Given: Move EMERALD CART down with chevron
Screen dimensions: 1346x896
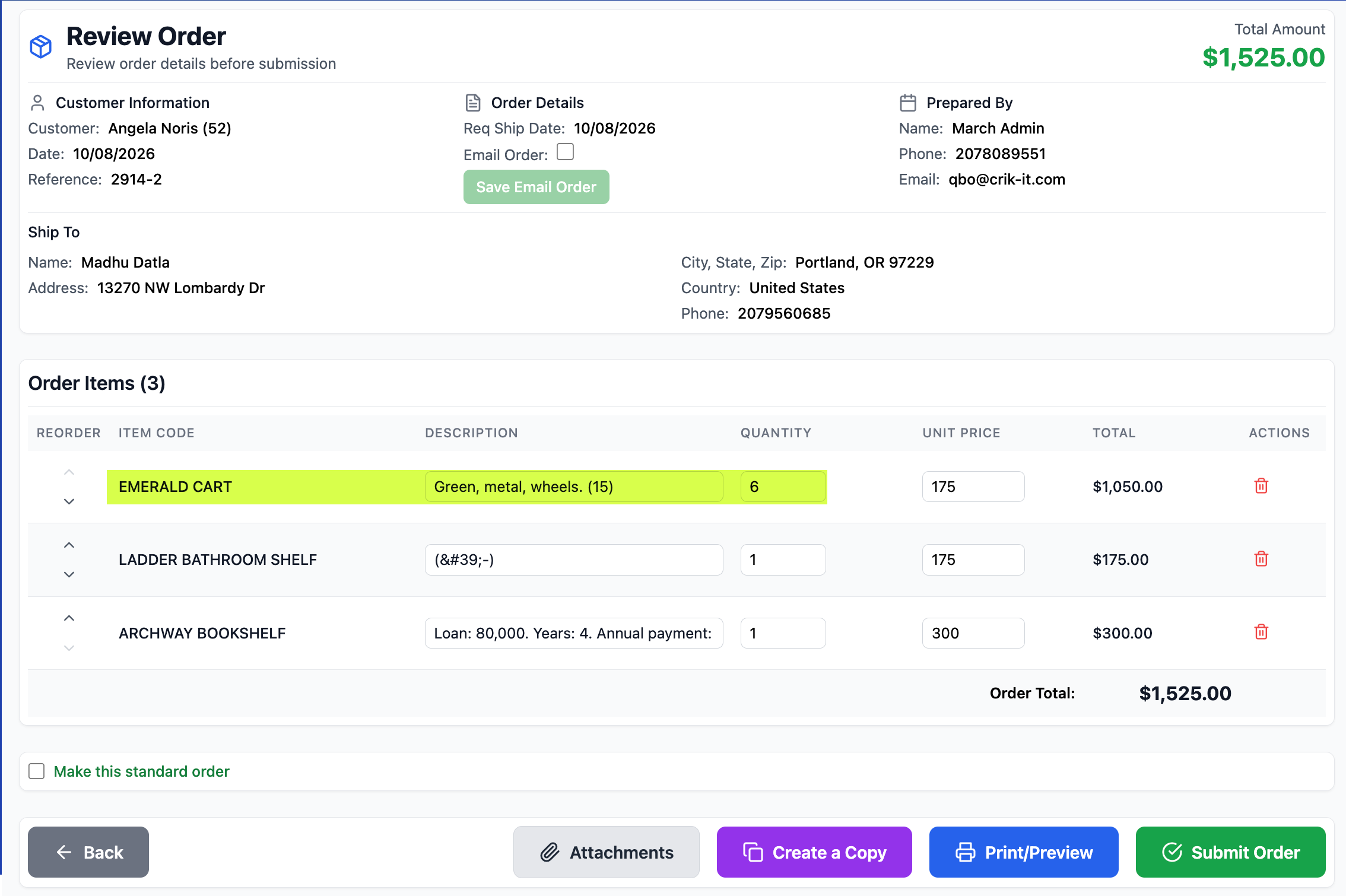Looking at the screenshot, I should coord(69,501).
